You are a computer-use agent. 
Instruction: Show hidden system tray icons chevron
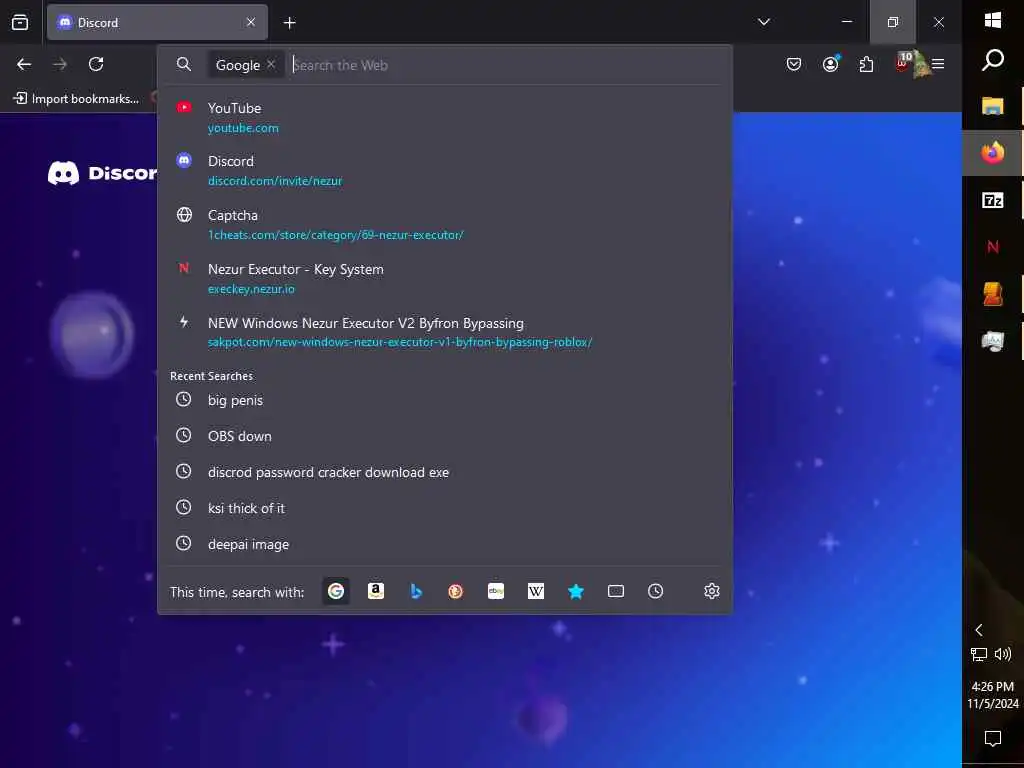coord(979,630)
